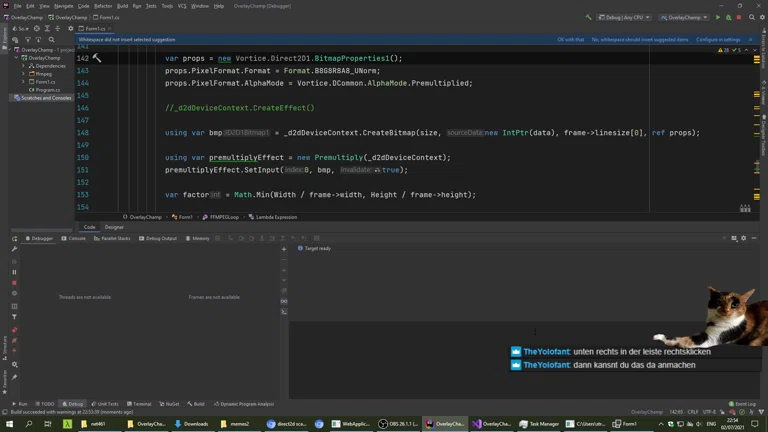Viewport: 768px width, 432px height.
Task: Open the Terminal tool window button
Action: click(x=139, y=404)
